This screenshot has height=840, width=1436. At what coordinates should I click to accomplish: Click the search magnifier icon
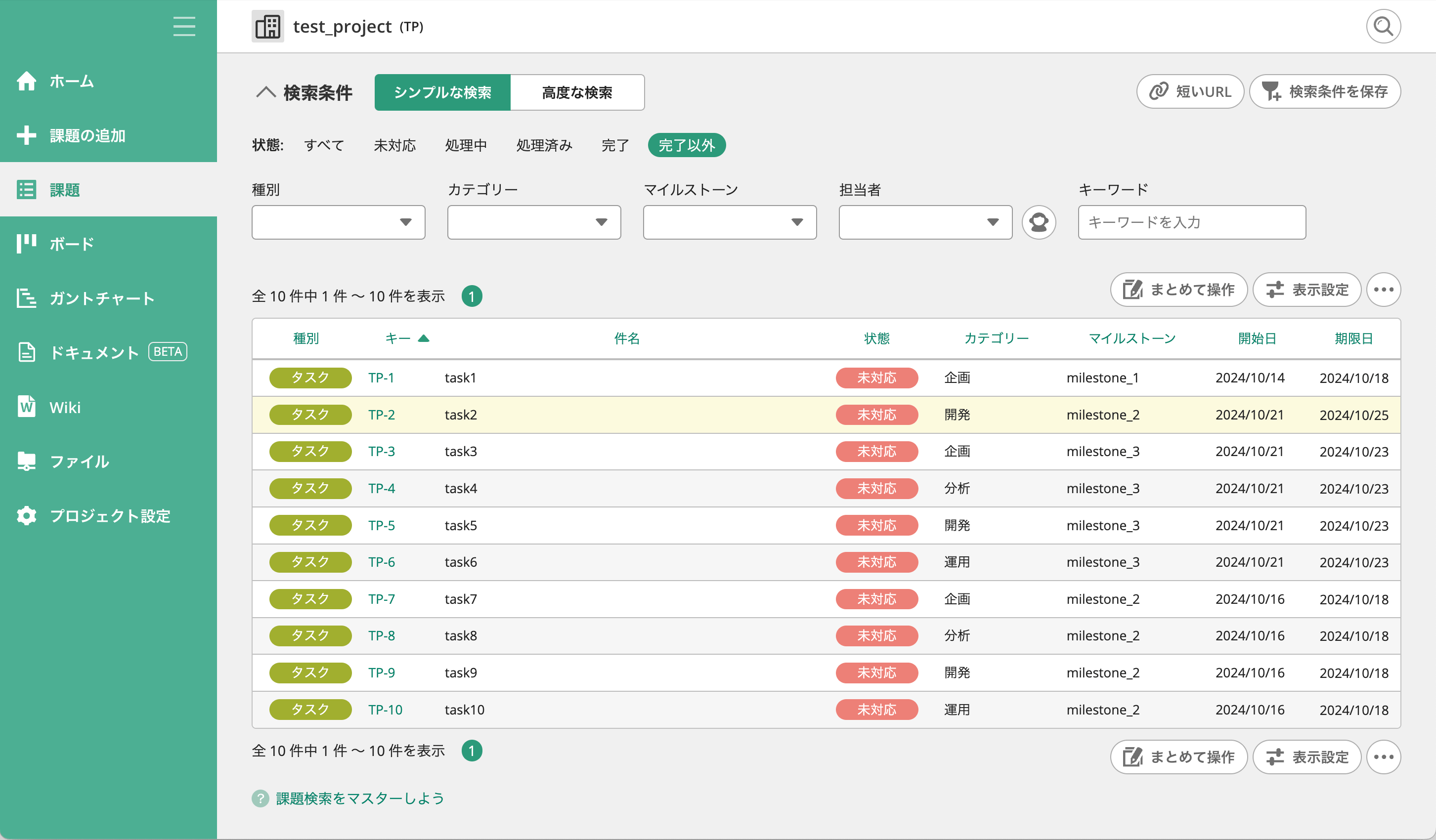(1383, 27)
